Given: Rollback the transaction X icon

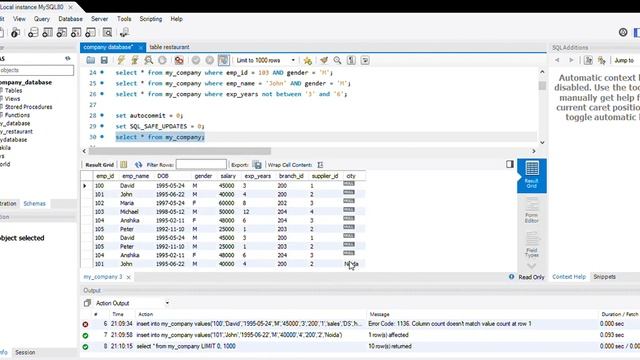Looking at the screenshot, I should (210, 60).
